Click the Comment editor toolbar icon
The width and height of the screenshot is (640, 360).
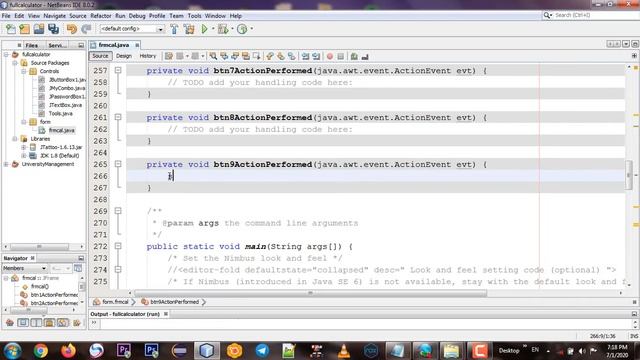pyautogui.click(x=354, y=56)
